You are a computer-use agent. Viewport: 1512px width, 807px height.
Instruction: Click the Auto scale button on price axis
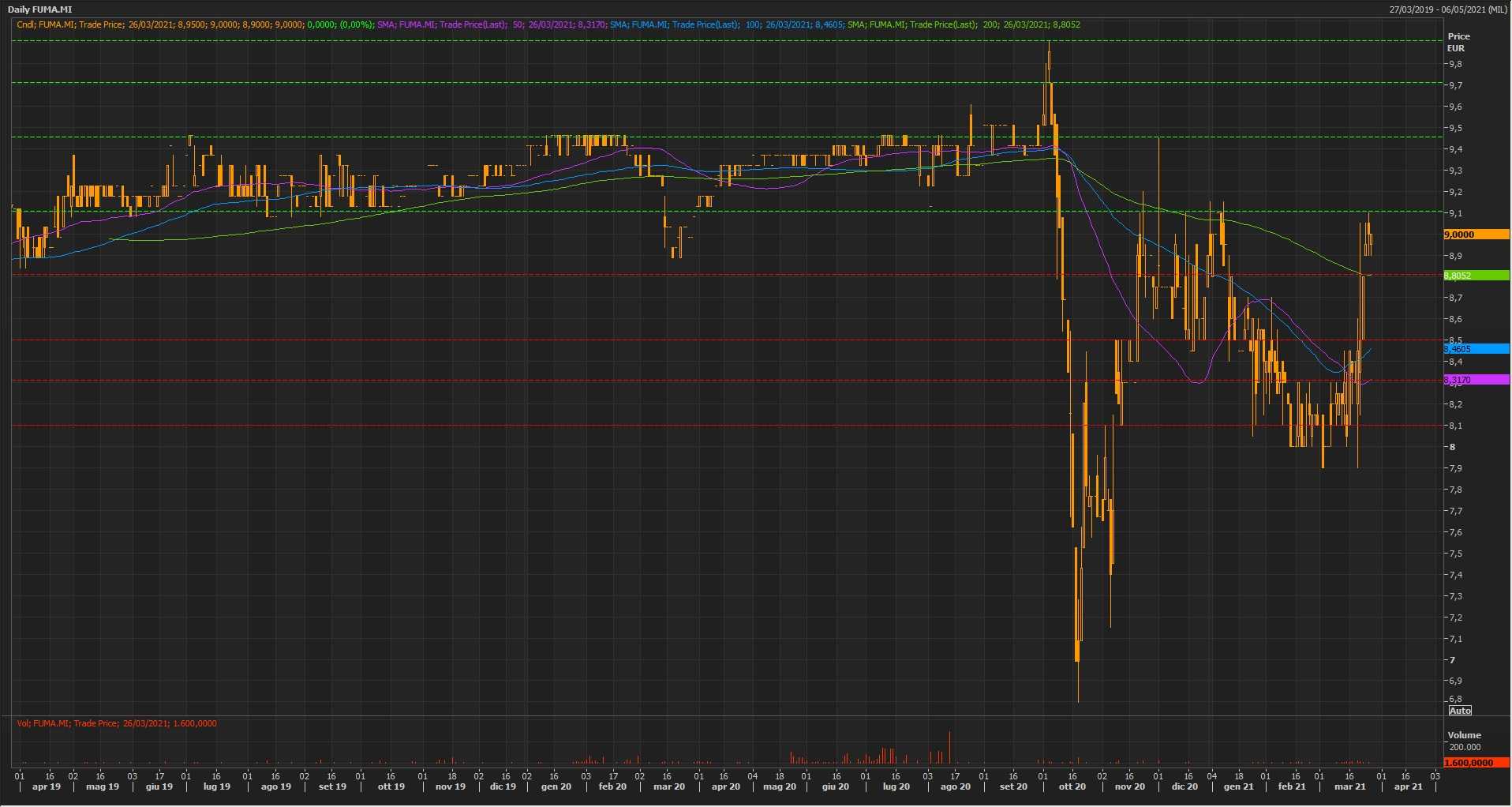click(x=1460, y=711)
